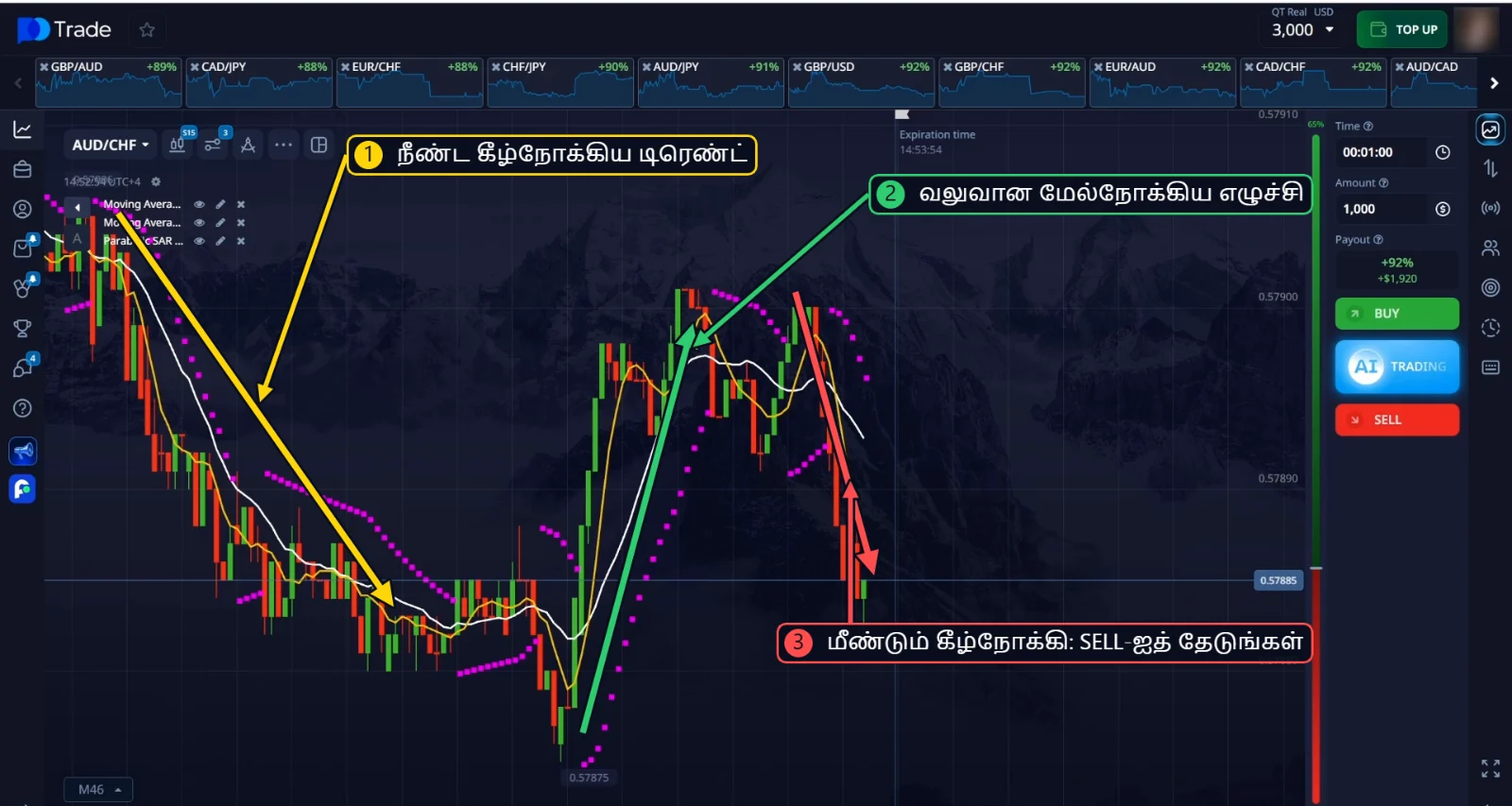Open the help question mark icon
Screen dimensions: 1512x806
[x=23, y=408]
